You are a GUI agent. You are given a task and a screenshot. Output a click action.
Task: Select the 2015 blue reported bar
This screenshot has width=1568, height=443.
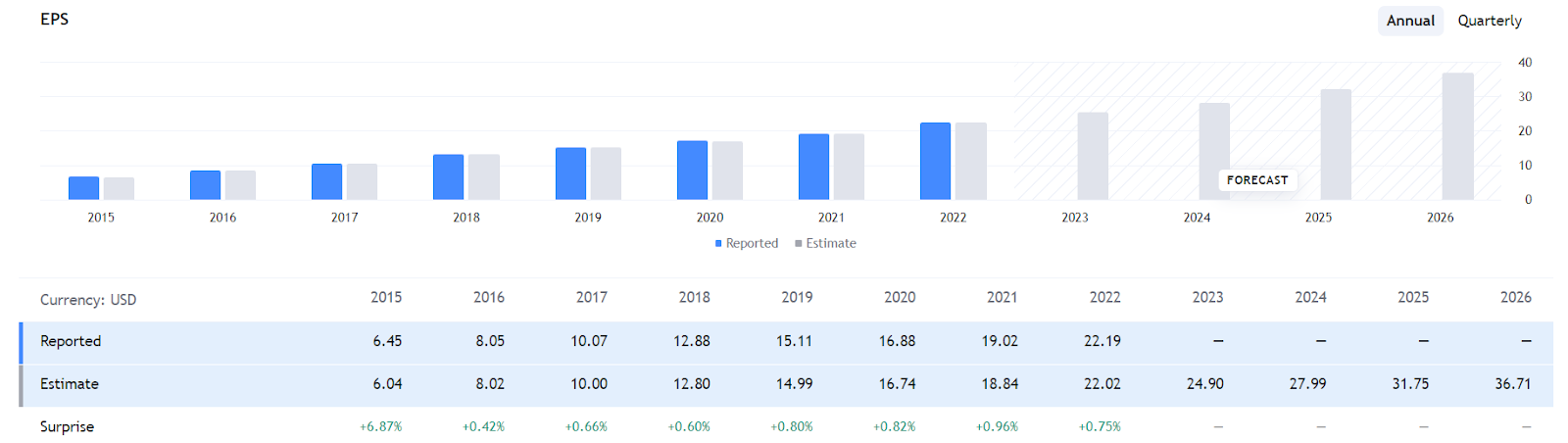tap(84, 188)
